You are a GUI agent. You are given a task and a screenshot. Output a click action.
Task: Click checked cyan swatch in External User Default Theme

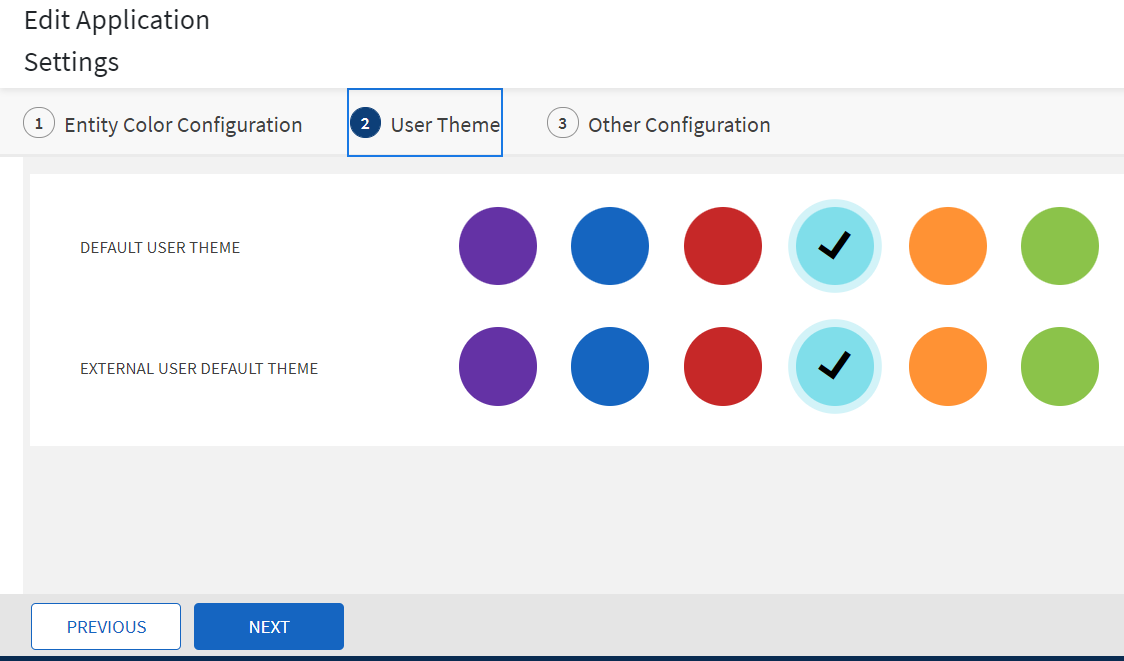[835, 367]
